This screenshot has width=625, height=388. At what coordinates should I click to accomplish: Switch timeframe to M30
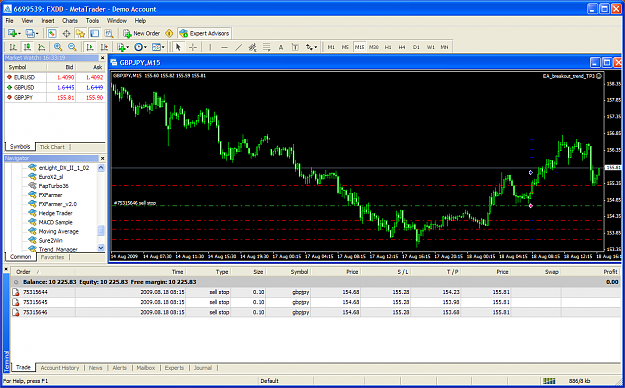(373, 47)
